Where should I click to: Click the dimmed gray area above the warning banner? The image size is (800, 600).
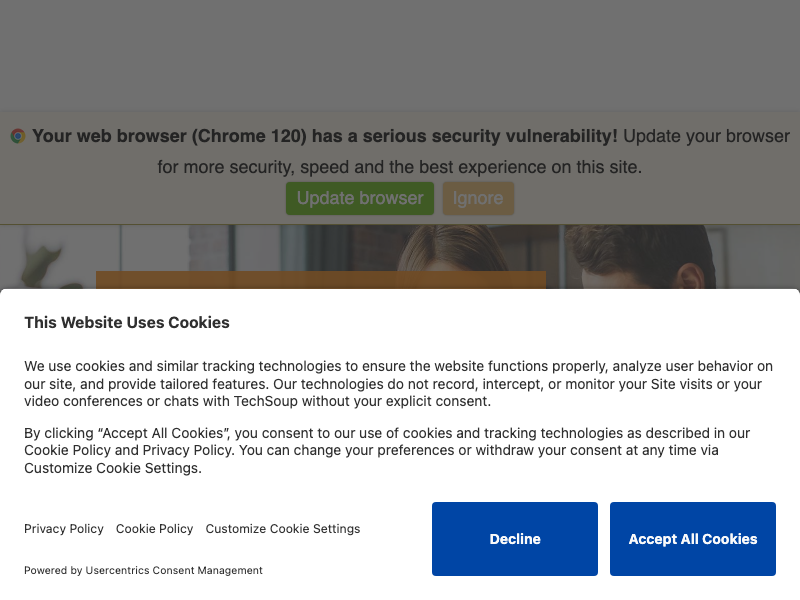tap(400, 50)
